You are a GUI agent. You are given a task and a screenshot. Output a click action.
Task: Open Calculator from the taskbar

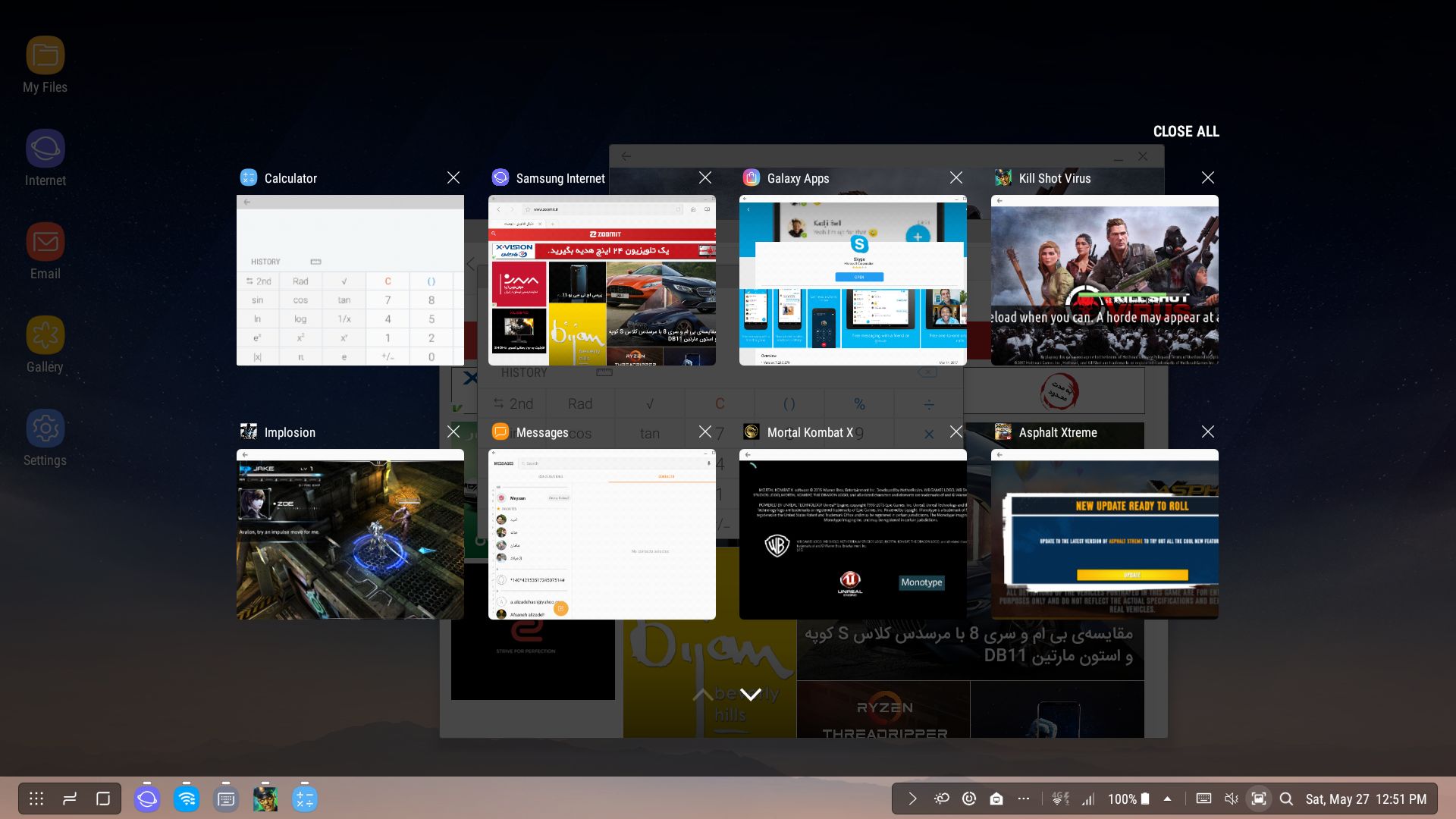tap(305, 799)
